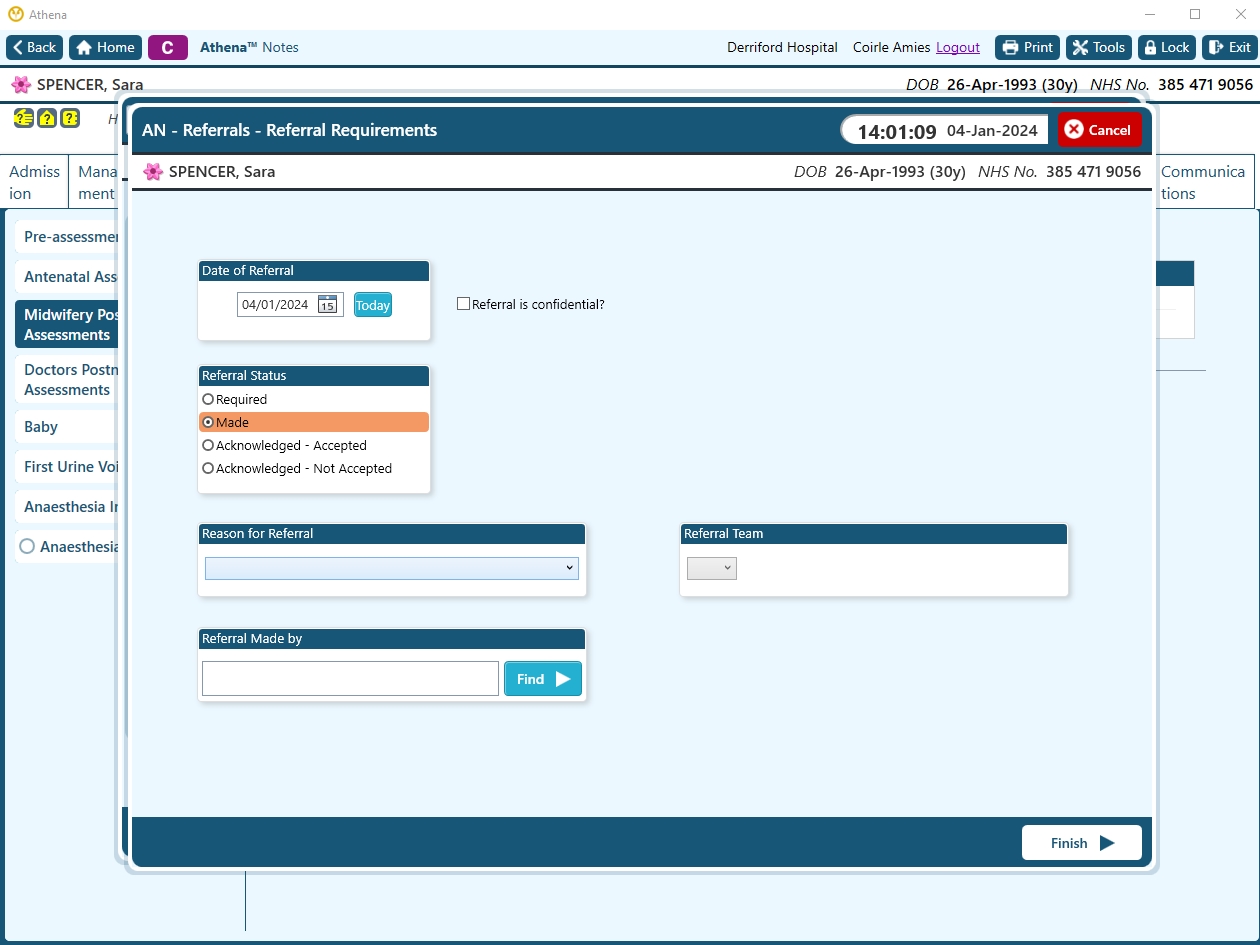Choose Acknowledged - Not Accepted status
1260x945 pixels.
coord(314,468)
